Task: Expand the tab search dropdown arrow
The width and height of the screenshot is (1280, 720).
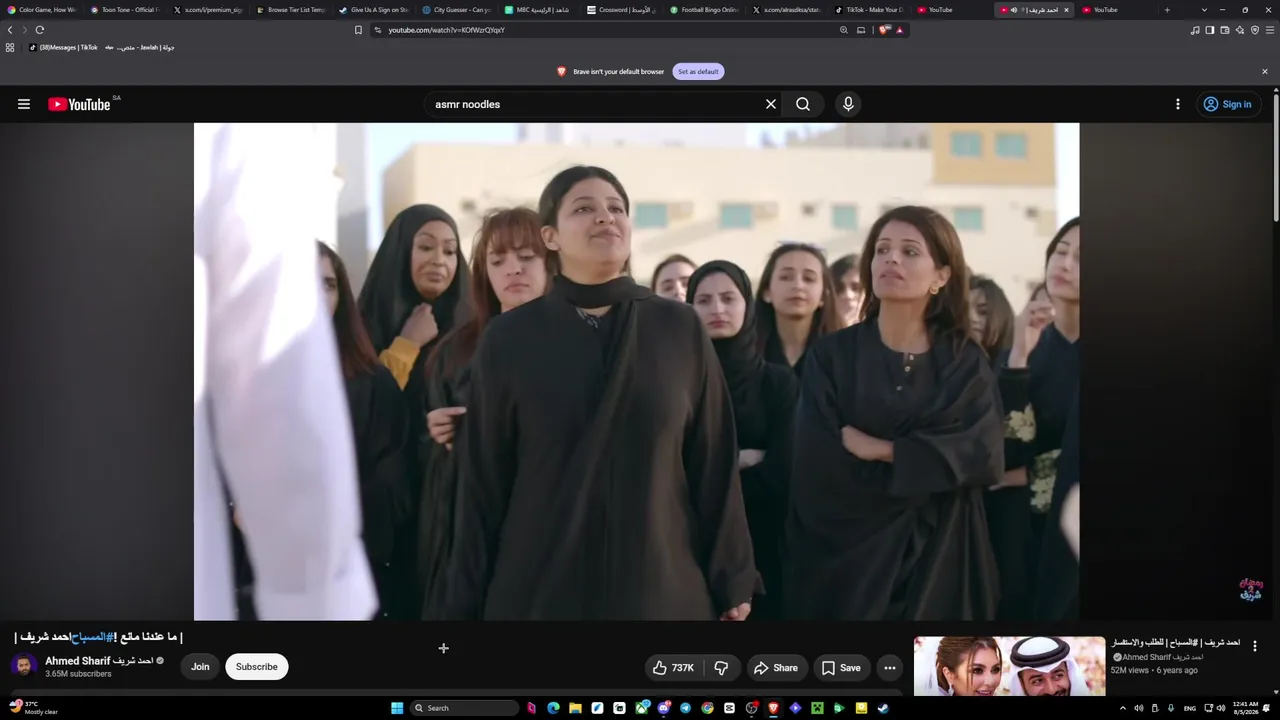Action: point(1204,10)
